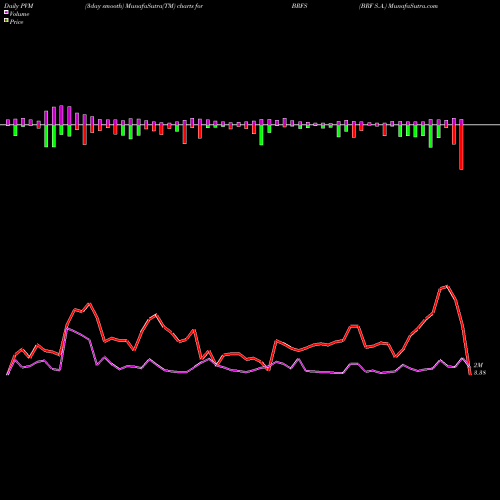The width and height of the screenshot is (500, 500).
Task: Click the '(BRF S.A.) MunafaSutra.com' text
Action: pos(398,6)
